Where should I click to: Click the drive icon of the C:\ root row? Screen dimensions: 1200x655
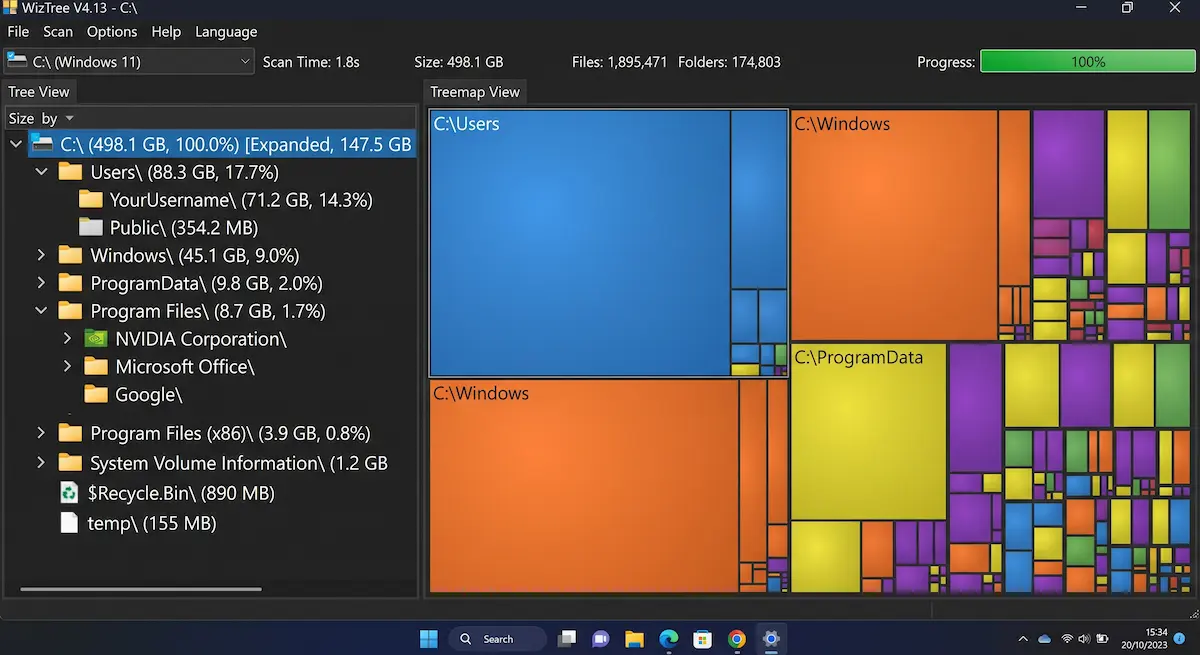pyautogui.click(x=42, y=144)
